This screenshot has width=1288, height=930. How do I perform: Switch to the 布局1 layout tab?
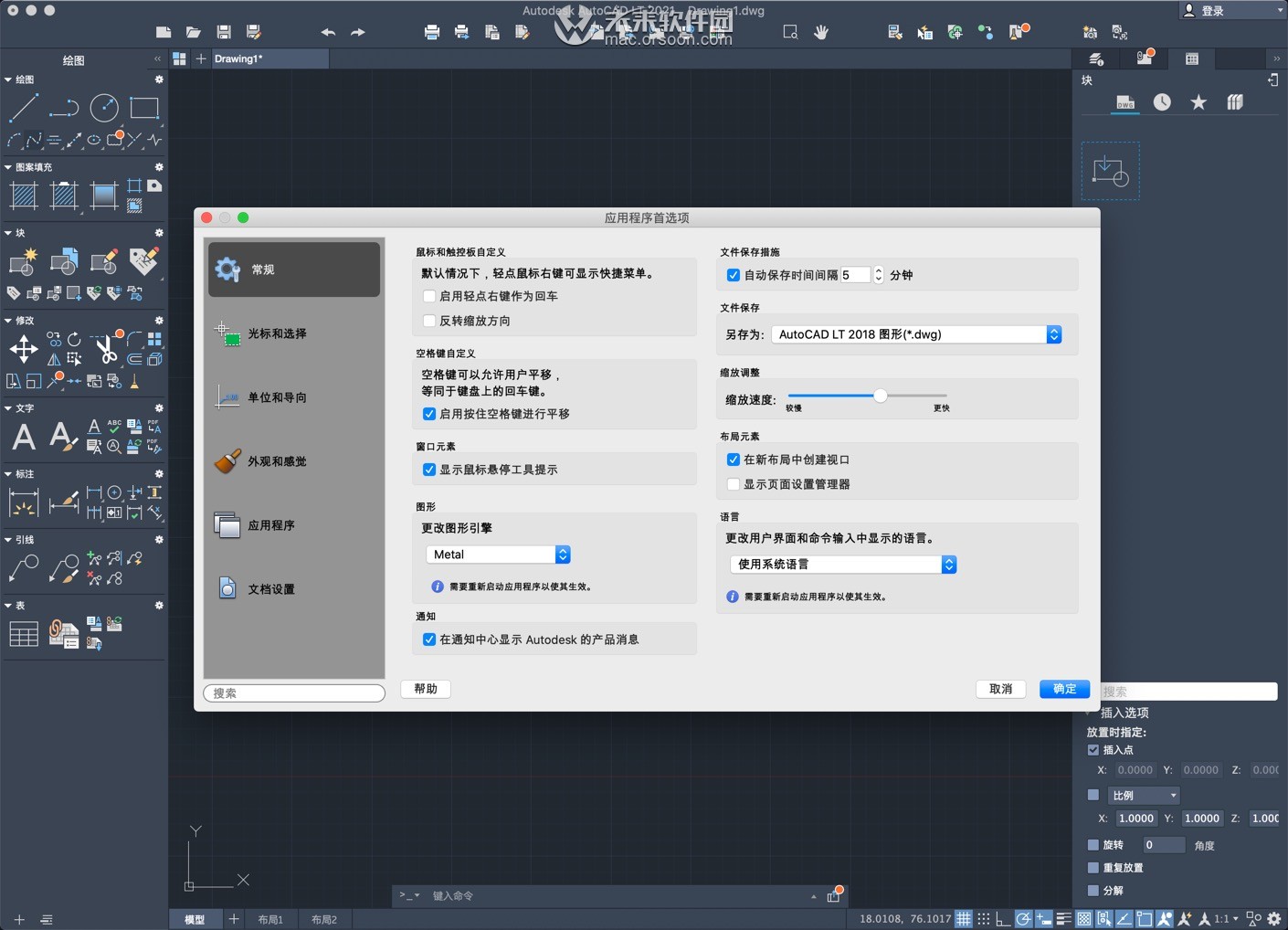(x=269, y=919)
